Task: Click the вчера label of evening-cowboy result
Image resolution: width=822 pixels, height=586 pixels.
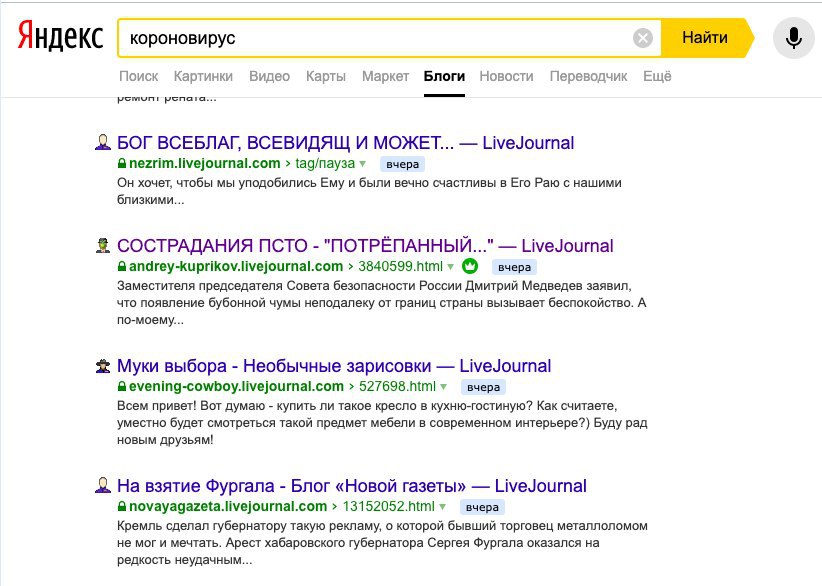Action: (483, 387)
